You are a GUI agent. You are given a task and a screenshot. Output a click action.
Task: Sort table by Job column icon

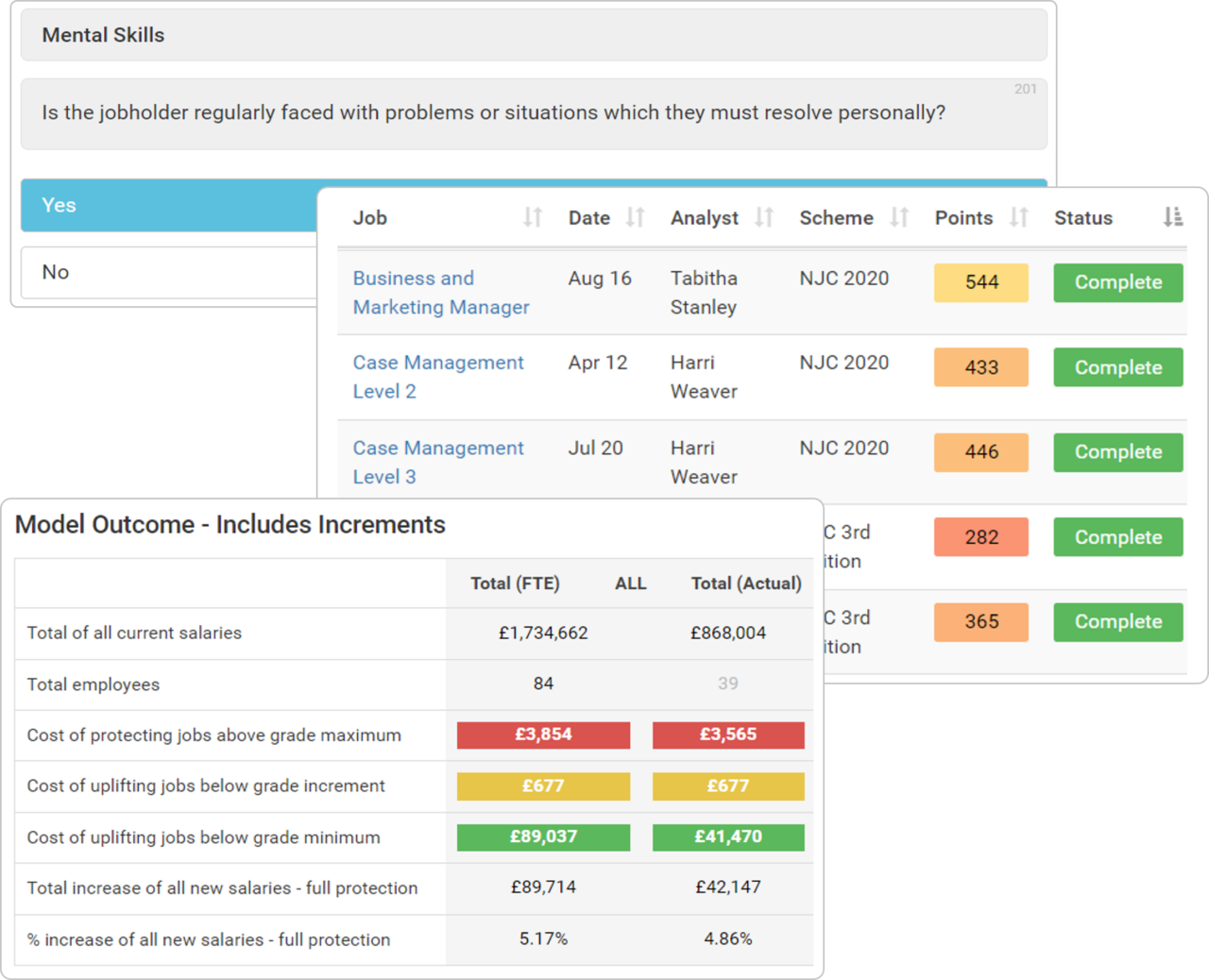tap(533, 218)
